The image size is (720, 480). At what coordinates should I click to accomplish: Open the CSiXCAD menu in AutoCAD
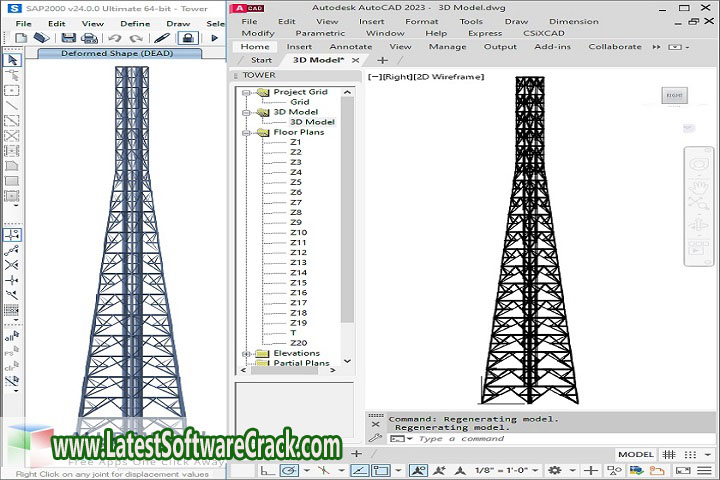544,33
